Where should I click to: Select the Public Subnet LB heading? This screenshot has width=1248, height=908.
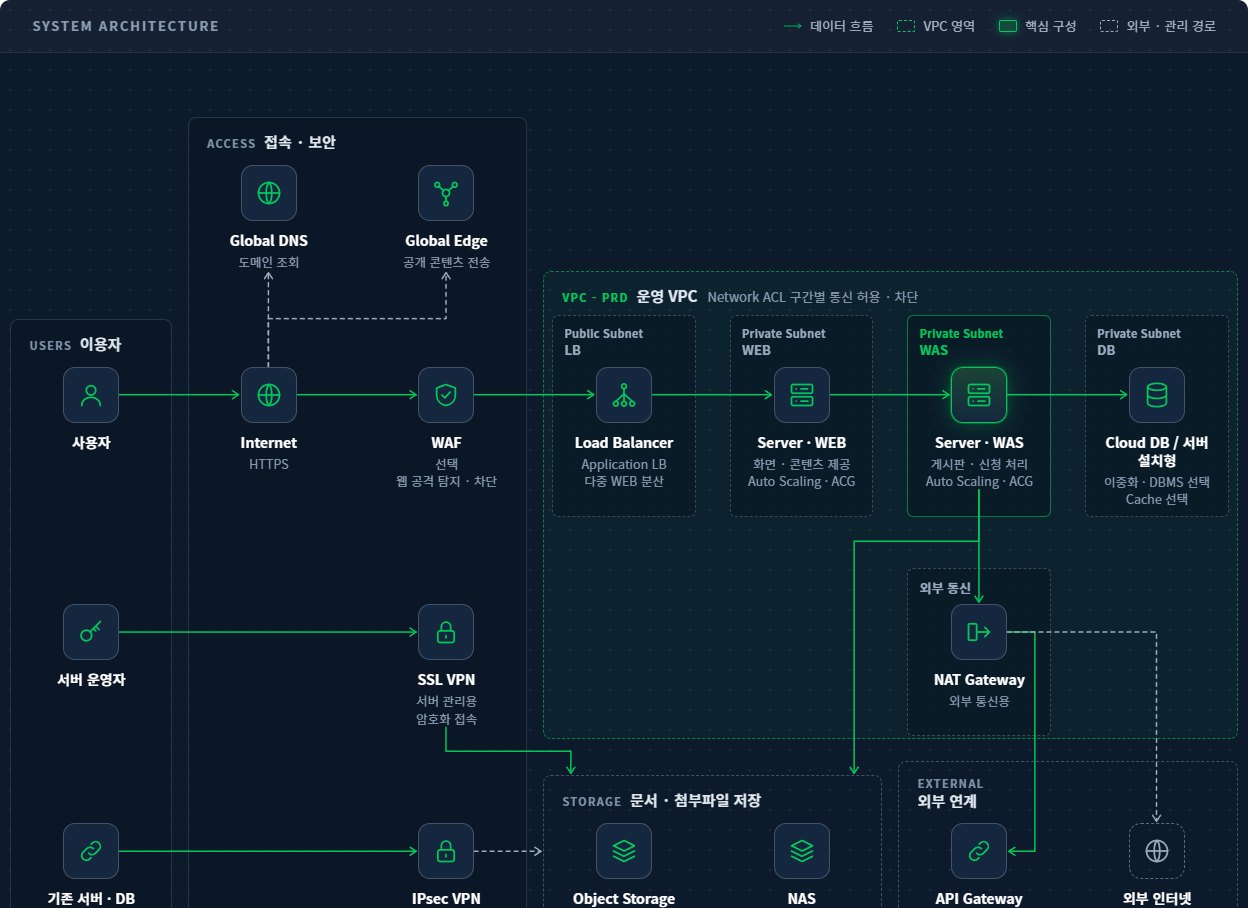click(604, 342)
